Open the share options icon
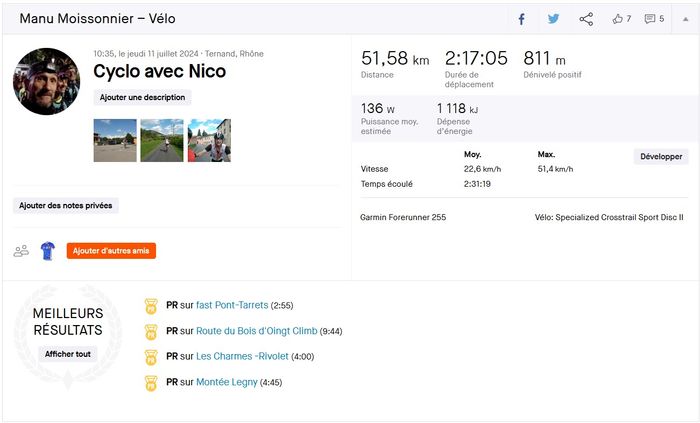700x423 pixels. coord(586,19)
